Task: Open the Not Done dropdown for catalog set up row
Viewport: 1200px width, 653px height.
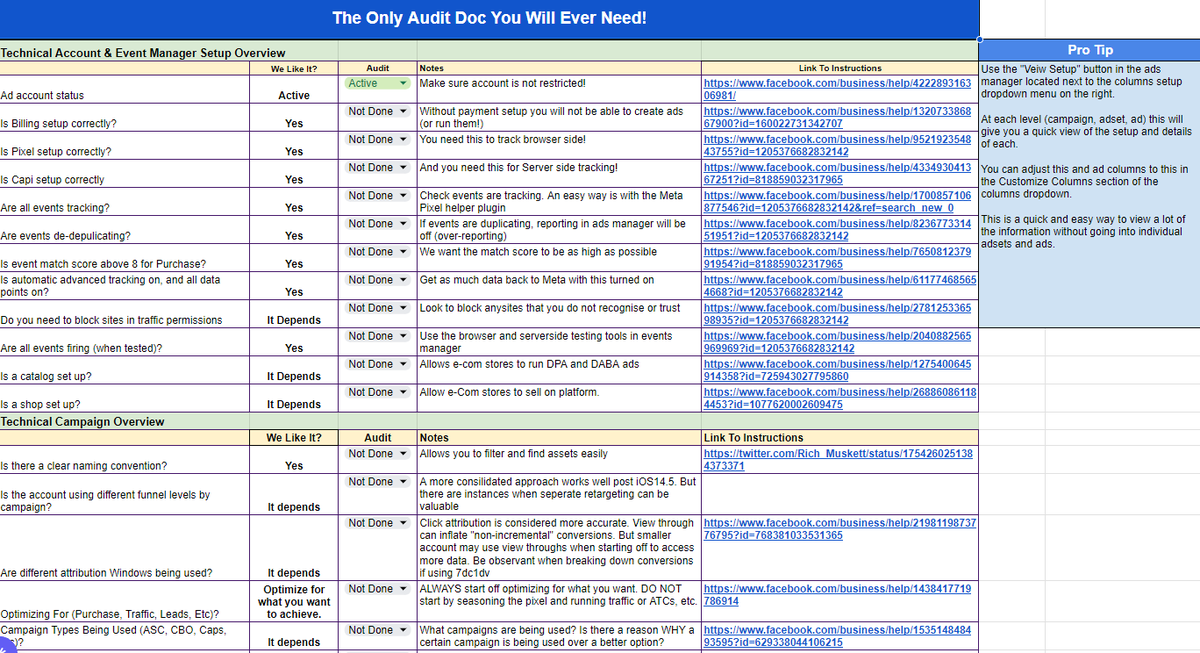Action: coord(378,363)
